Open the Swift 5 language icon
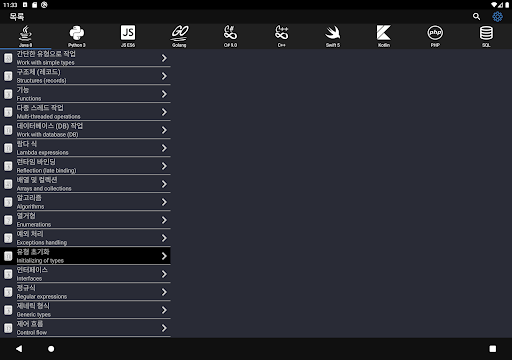 pos(333,36)
